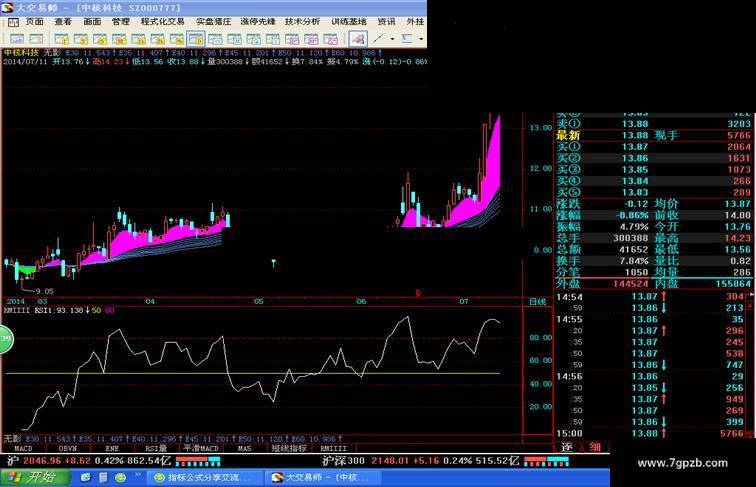
Task: Switch to 指标公式分享交流 taskbar window
Action: 204,478
